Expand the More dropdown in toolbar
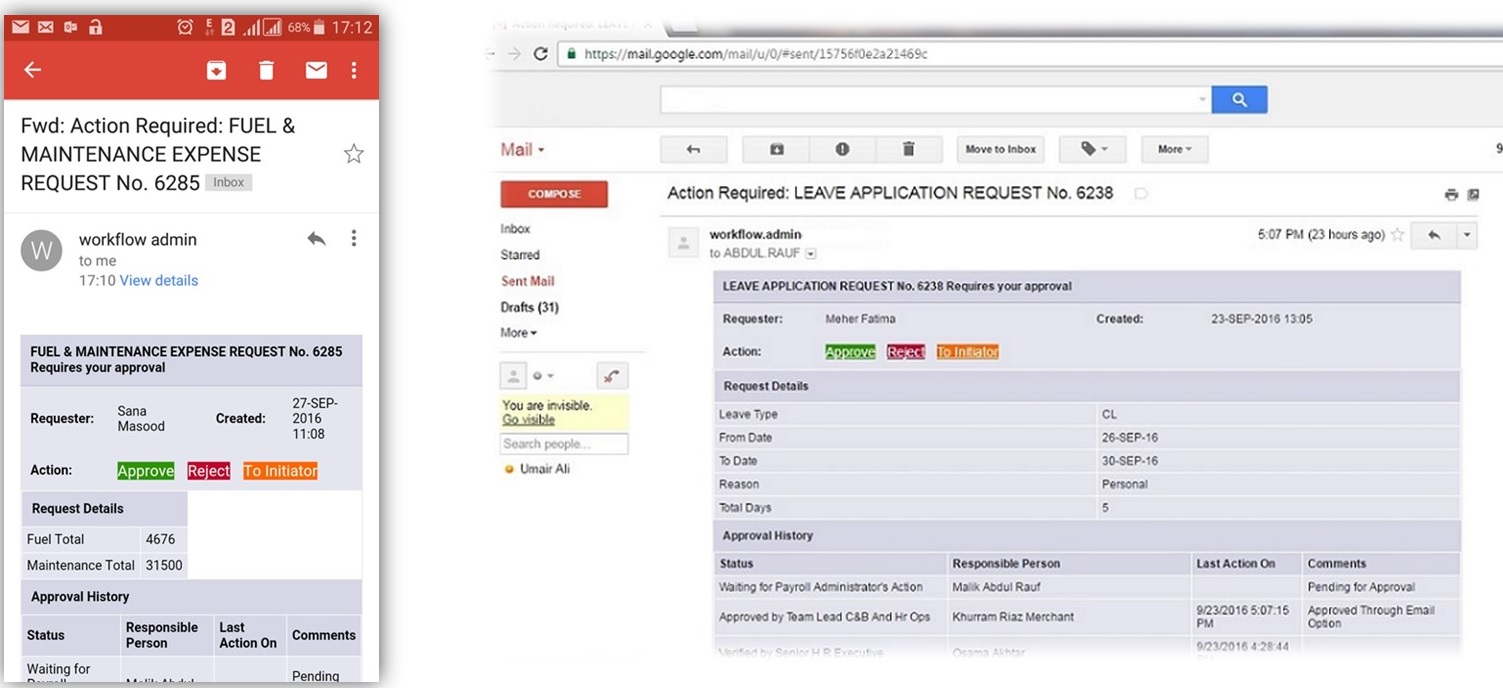Screen dimensions: 1503x688 click(1174, 149)
